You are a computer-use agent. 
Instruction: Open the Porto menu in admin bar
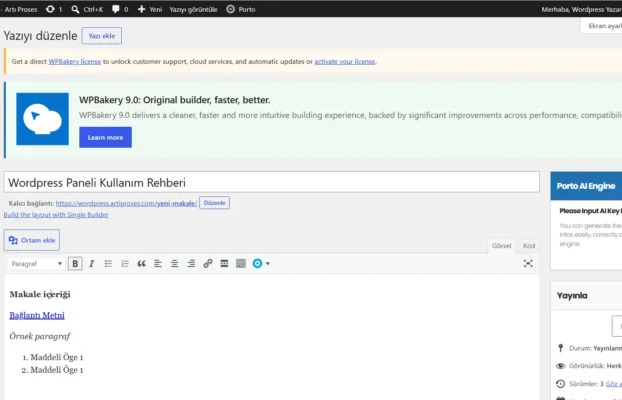[241, 9]
